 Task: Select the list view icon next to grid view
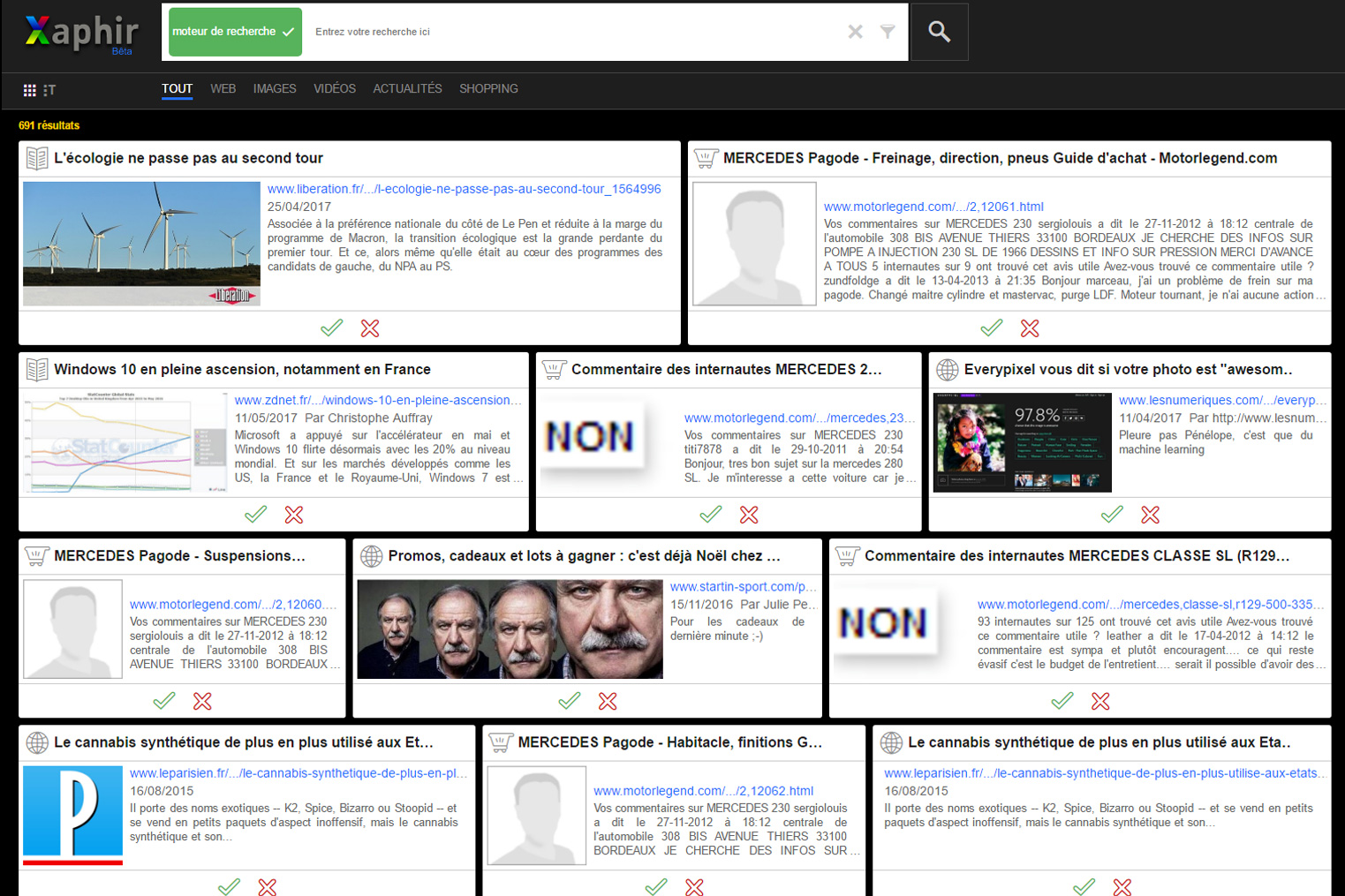50,89
